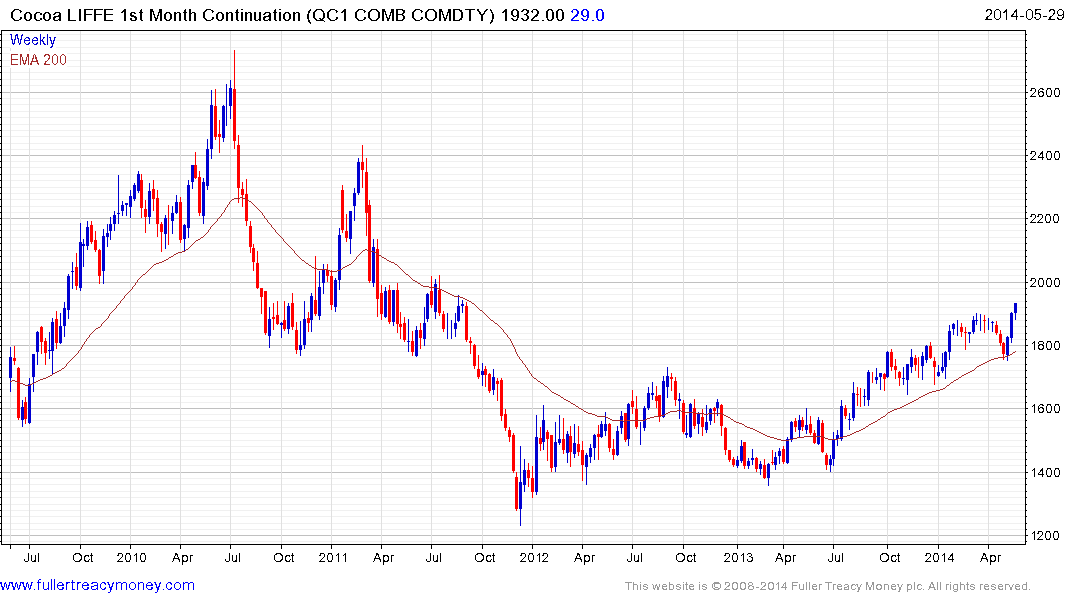The height and width of the screenshot is (600, 1075).
Task: Open the www.fullertreacymoney.com link
Action: (x=97, y=585)
